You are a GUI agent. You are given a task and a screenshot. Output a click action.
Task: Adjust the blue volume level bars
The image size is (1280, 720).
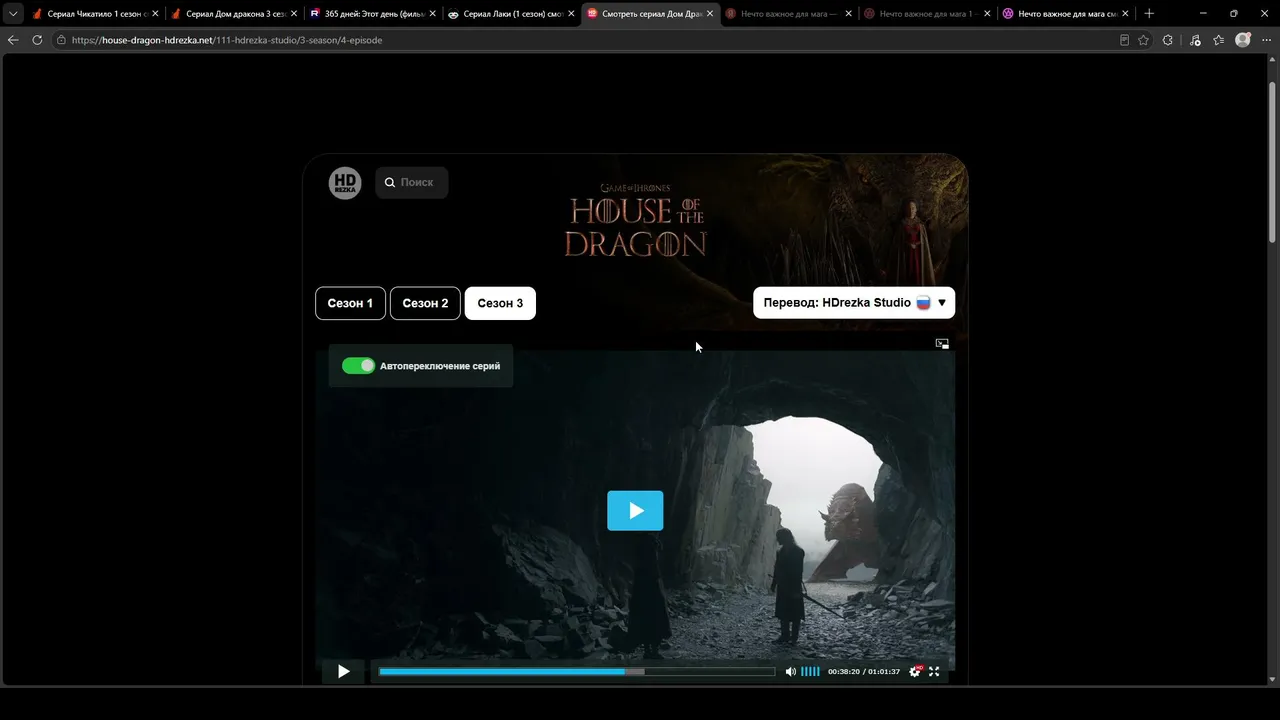[x=810, y=672]
